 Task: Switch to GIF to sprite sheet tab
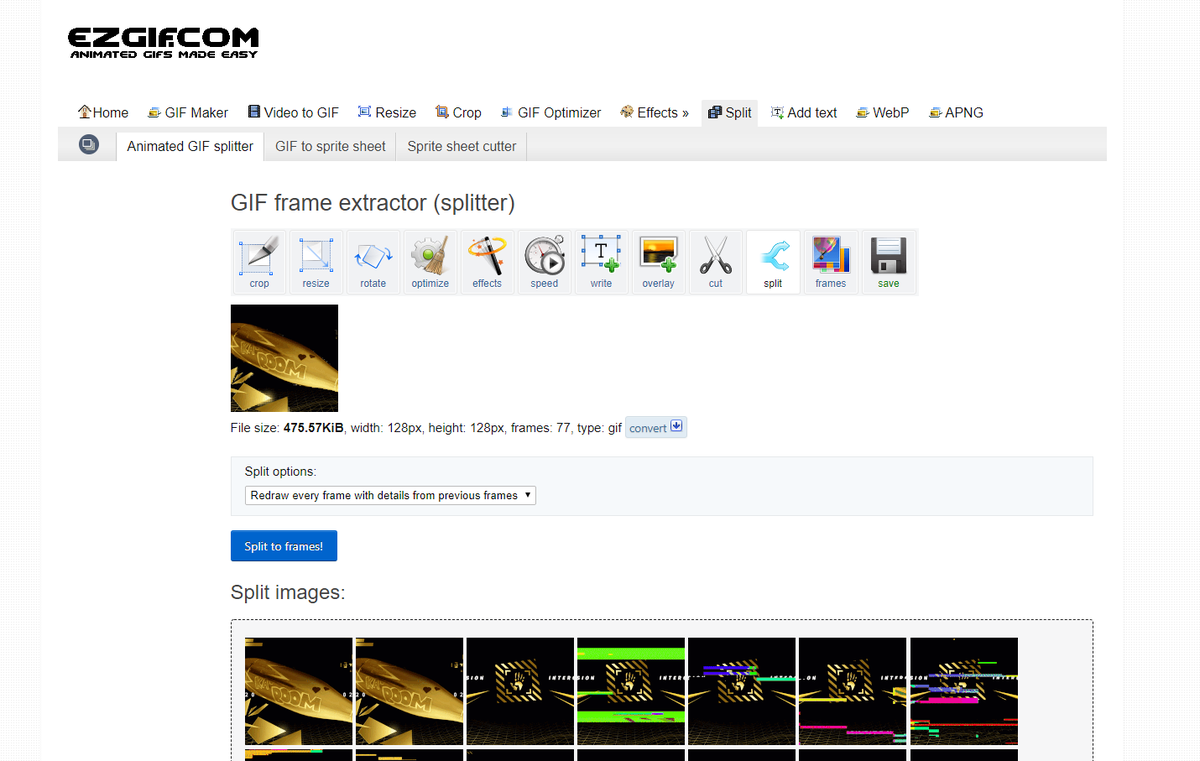pos(330,146)
